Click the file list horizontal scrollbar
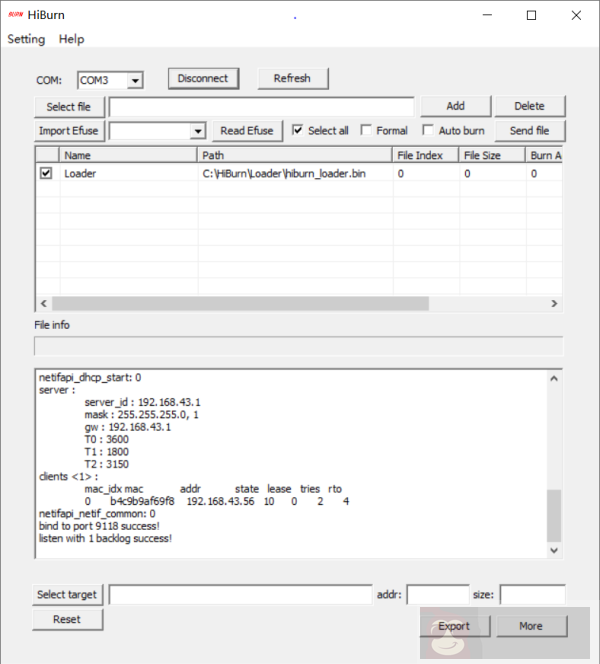This screenshot has height=664, width=600. 240,303
